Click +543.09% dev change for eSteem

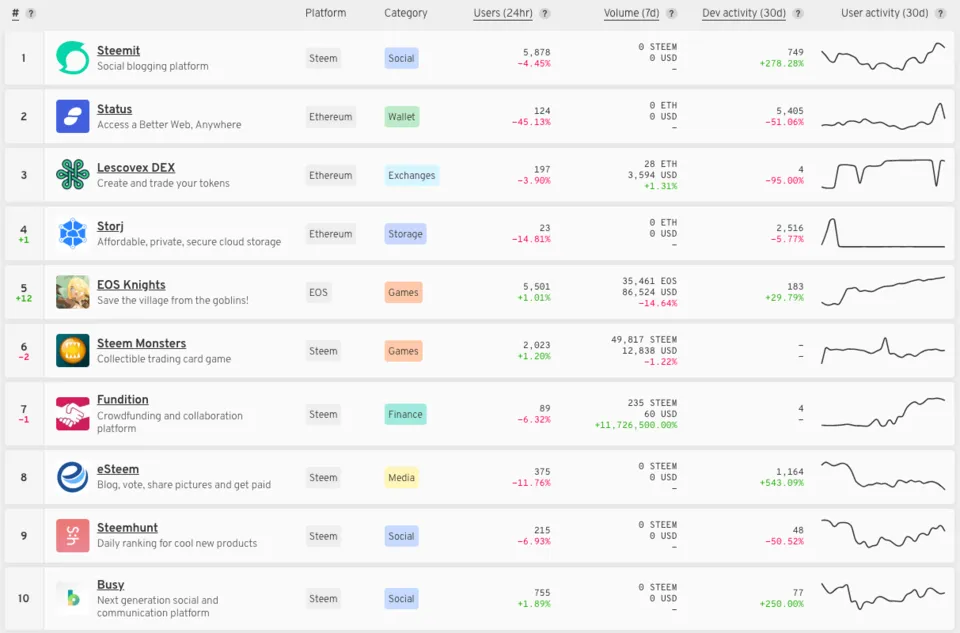782,482
